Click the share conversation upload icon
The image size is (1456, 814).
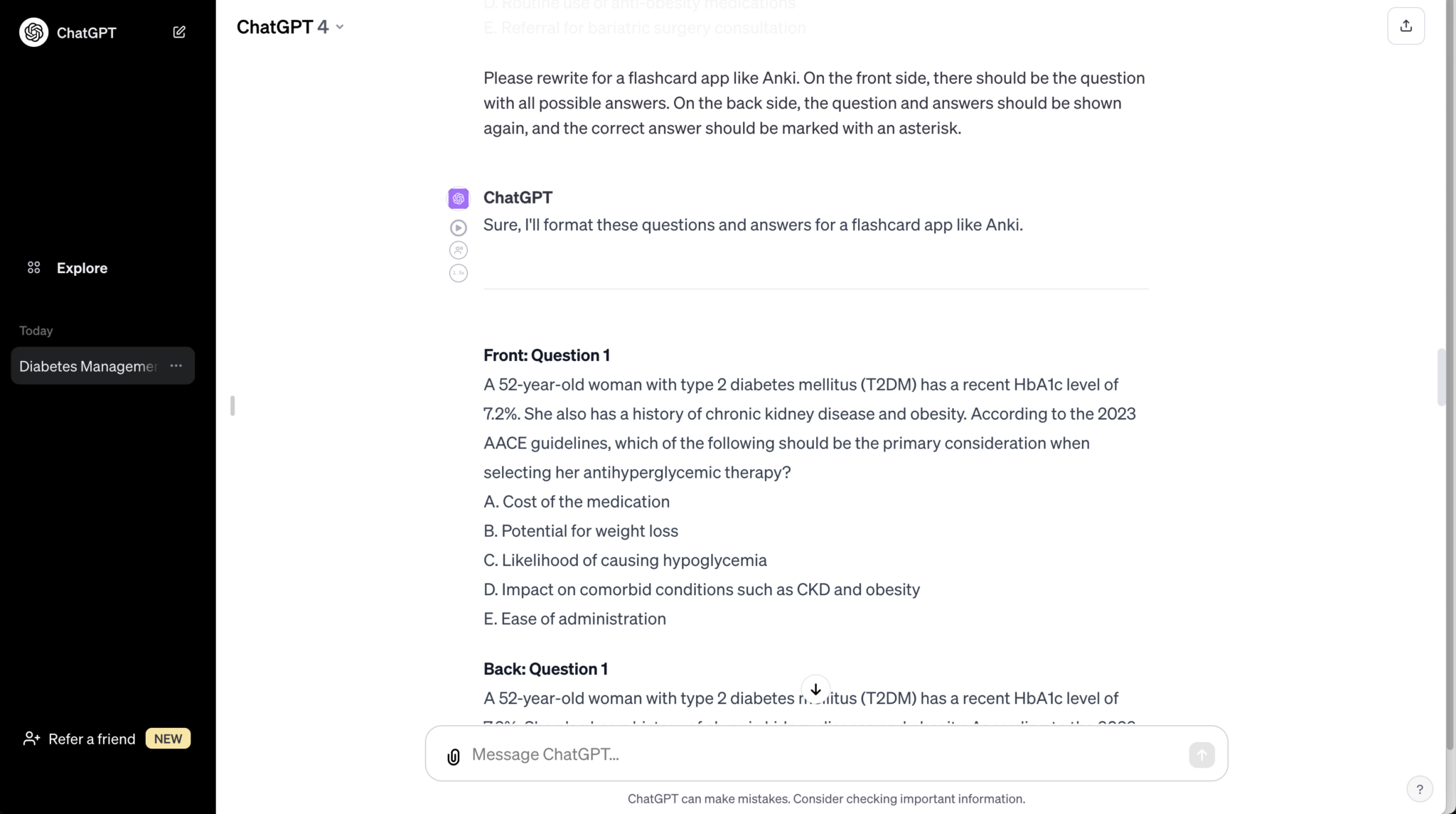1406,26
